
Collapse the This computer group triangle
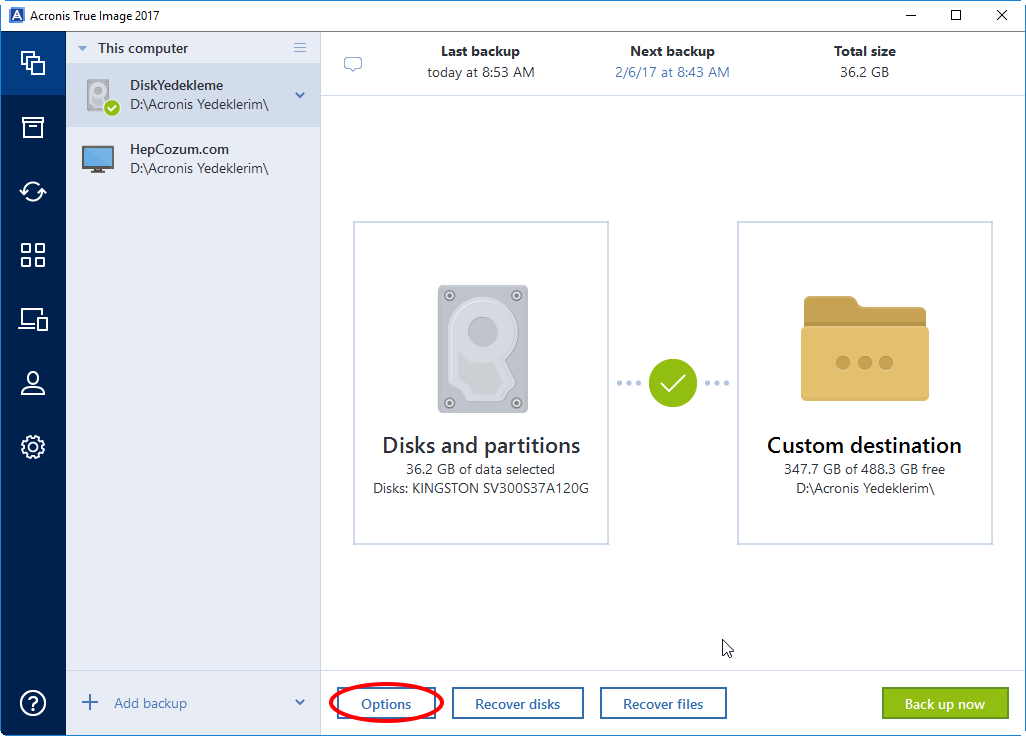coord(82,48)
